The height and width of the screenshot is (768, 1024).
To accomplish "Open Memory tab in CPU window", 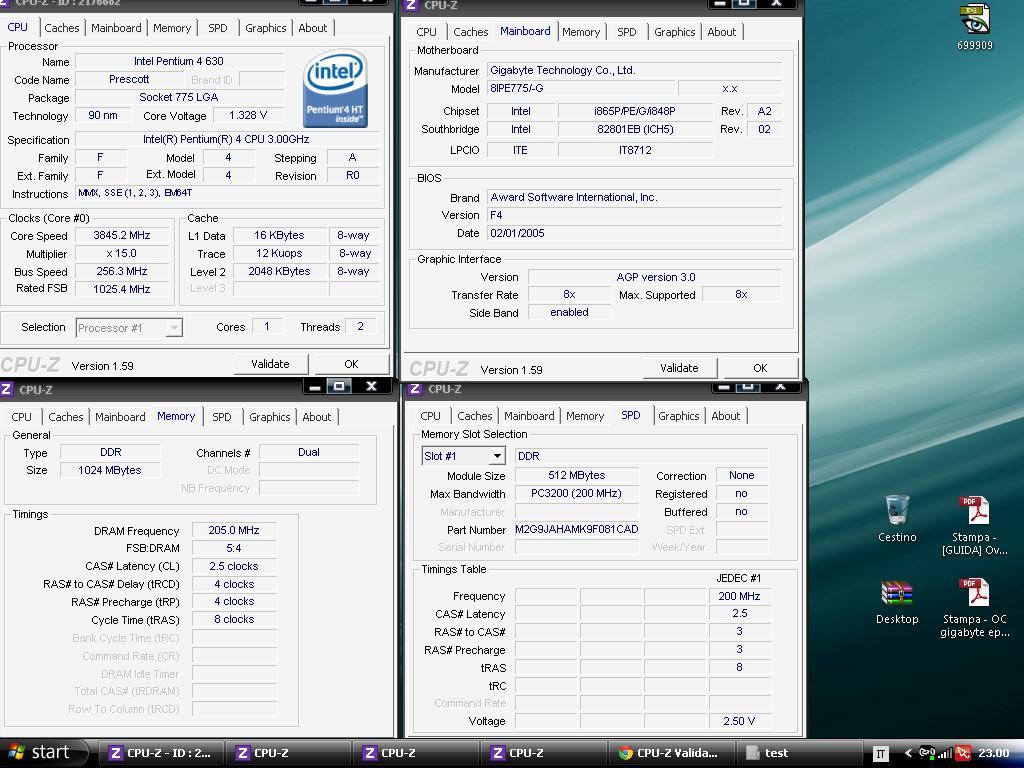I will [x=172, y=28].
